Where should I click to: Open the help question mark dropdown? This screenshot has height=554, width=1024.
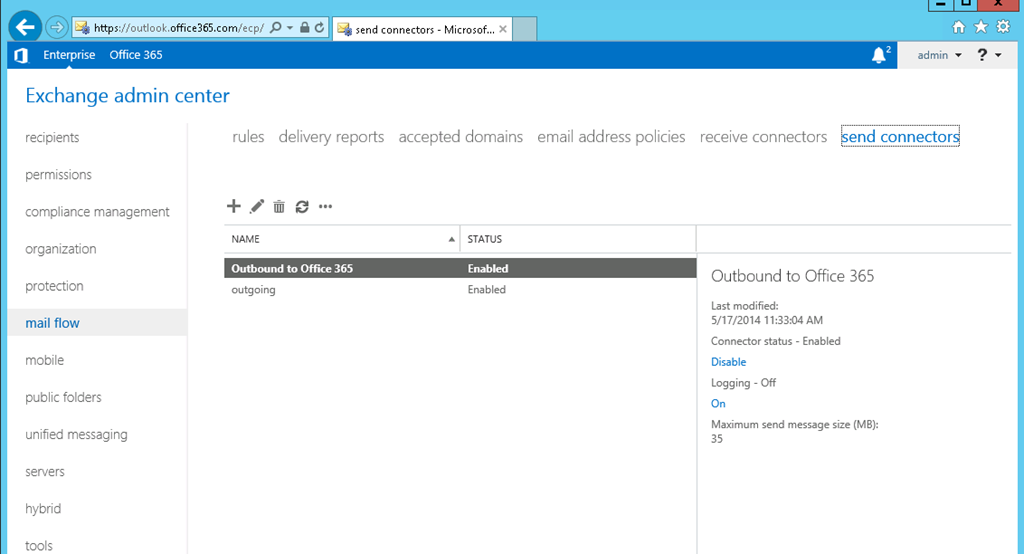(x=989, y=55)
